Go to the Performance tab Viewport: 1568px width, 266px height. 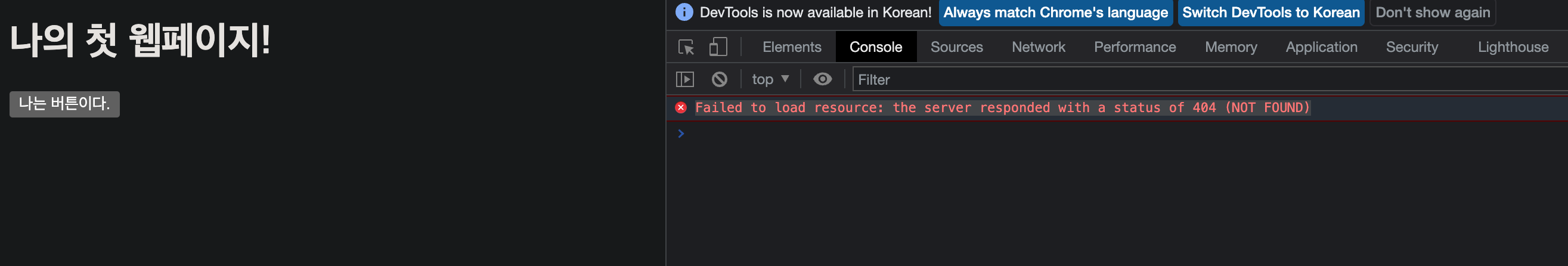tap(1135, 47)
